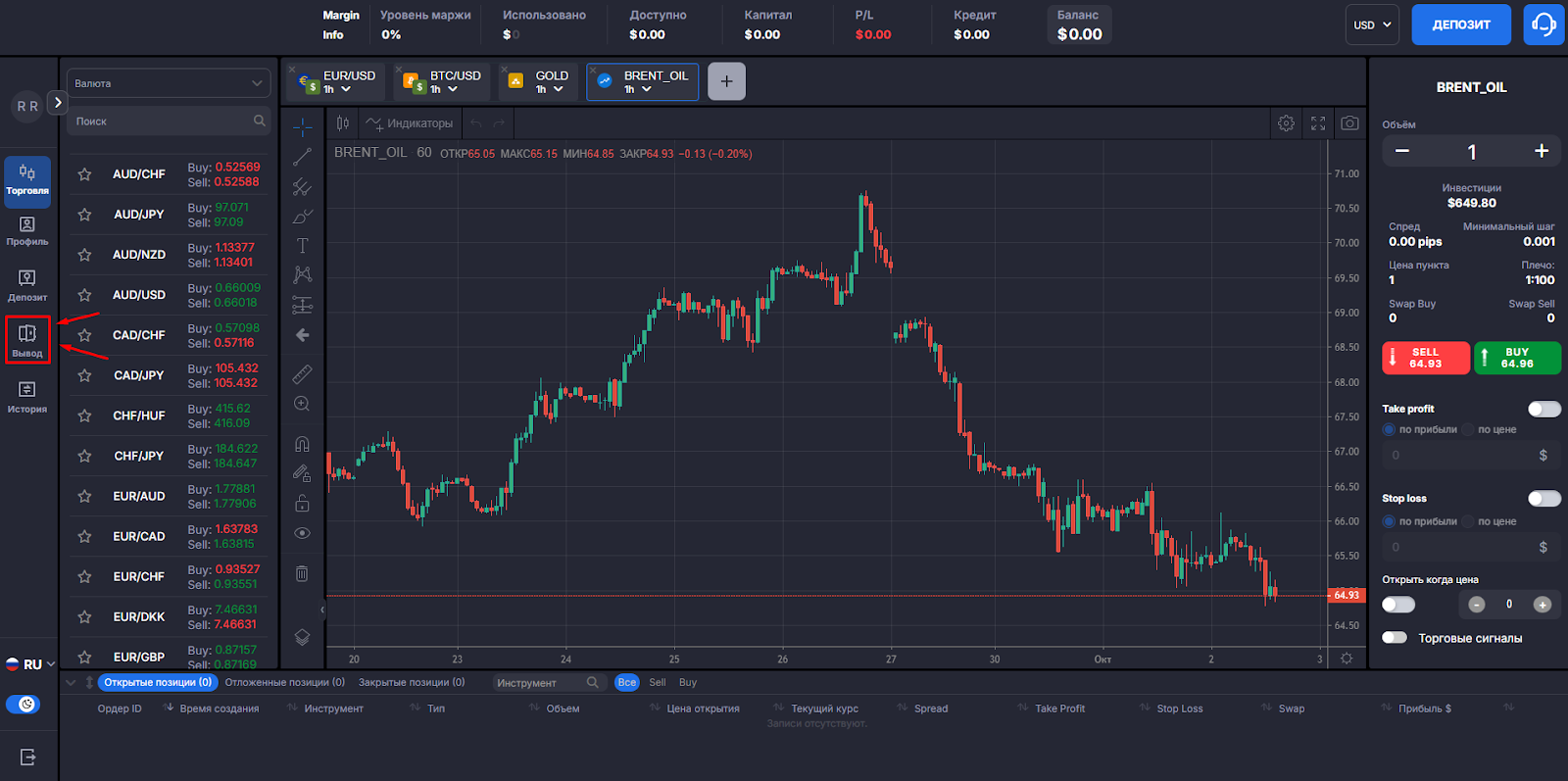Viewport: 1568px width, 781px height.
Task: Open the ruler measure tool
Action: click(302, 373)
